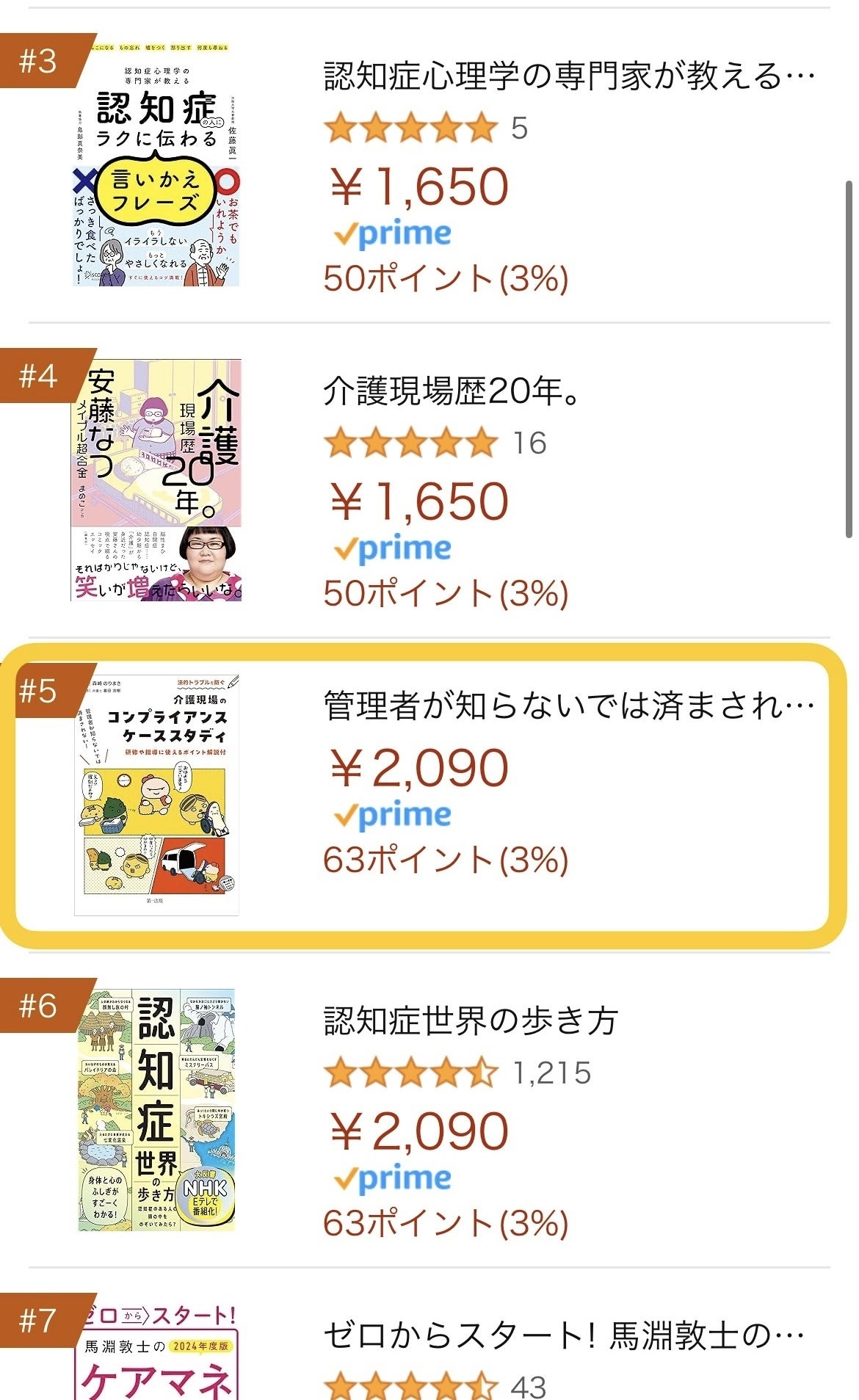Click the prime badge on the #6 book
The height and width of the screenshot is (1400, 859).
[x=392, y=1179]
